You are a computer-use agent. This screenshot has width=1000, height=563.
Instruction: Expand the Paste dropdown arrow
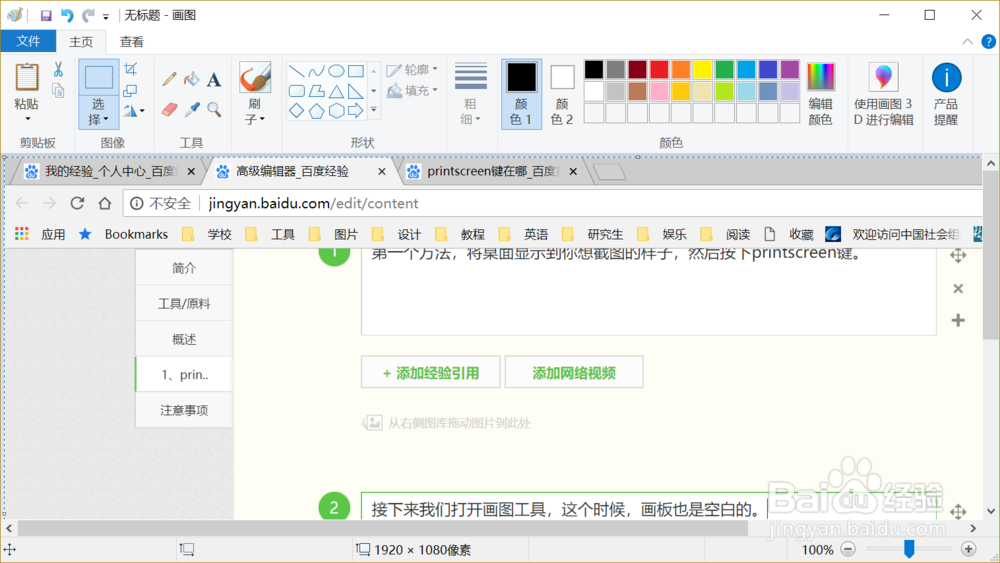[x=27, y=119]
